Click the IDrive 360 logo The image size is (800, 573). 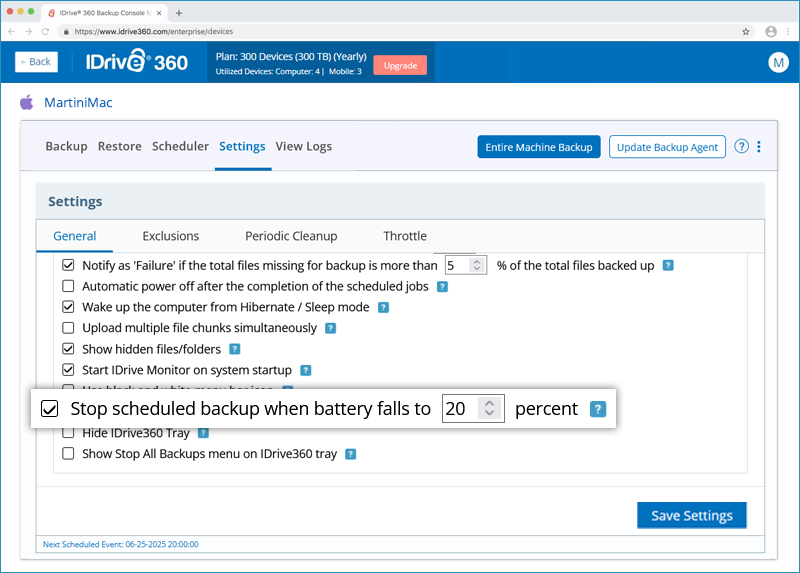pyautogui.click(x=137, y=62)
